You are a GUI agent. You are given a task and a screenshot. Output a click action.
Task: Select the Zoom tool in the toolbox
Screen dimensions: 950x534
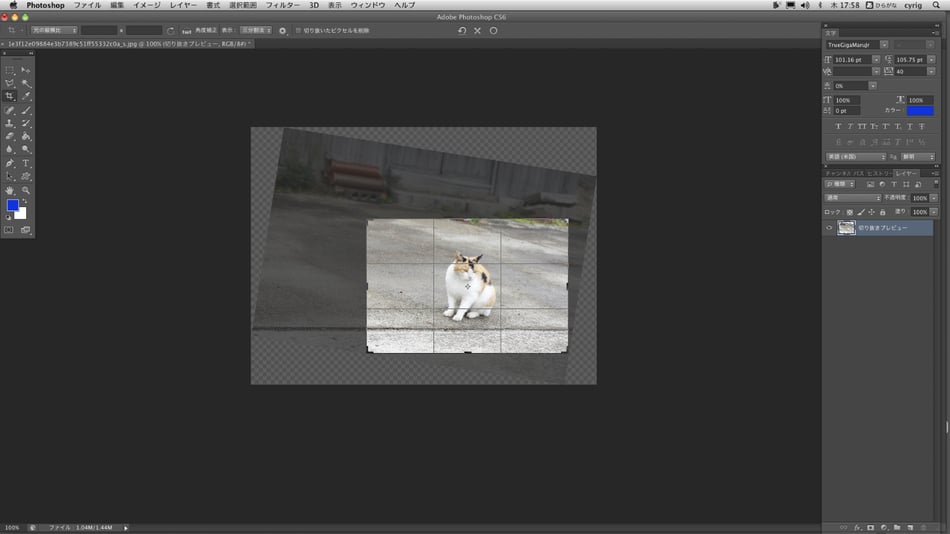(26, 190)
